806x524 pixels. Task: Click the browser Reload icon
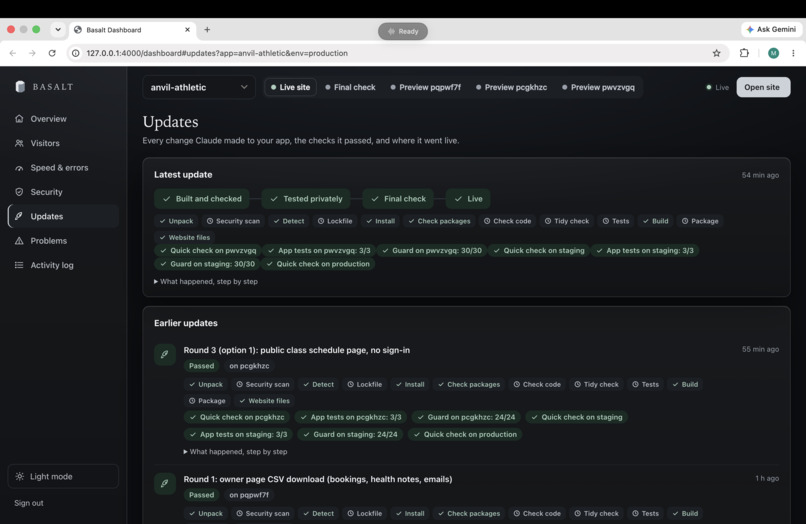(x=52, y=53)
